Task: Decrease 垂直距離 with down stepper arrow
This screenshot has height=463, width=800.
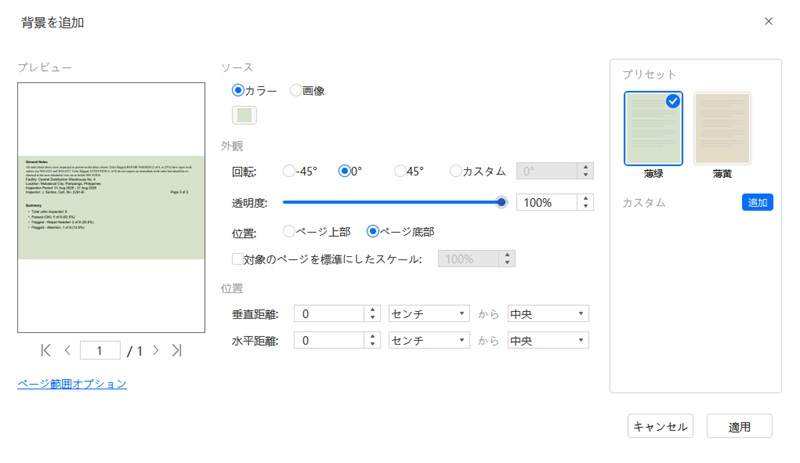Action: 372,318
